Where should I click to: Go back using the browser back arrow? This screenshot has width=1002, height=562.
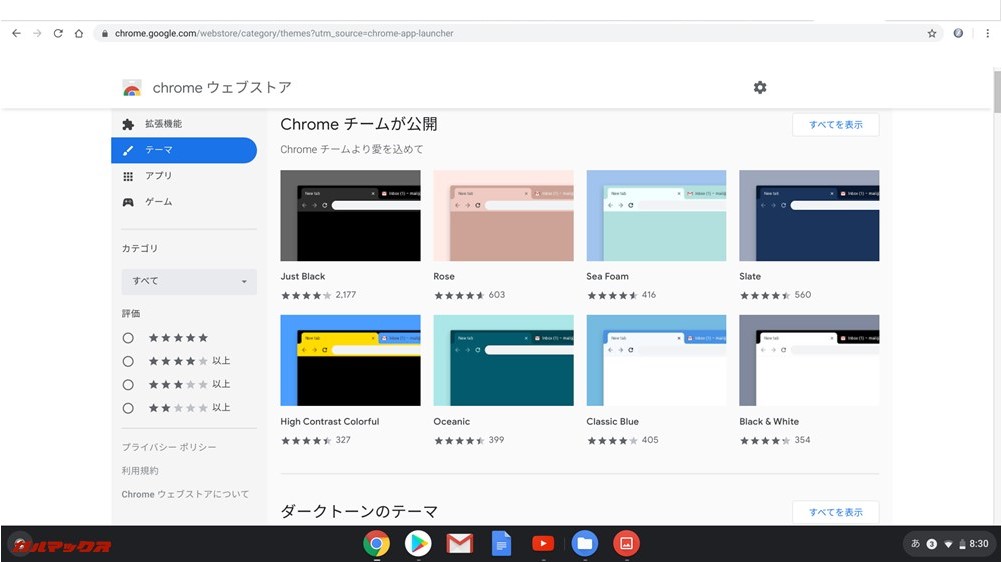[x=17, y=33]
